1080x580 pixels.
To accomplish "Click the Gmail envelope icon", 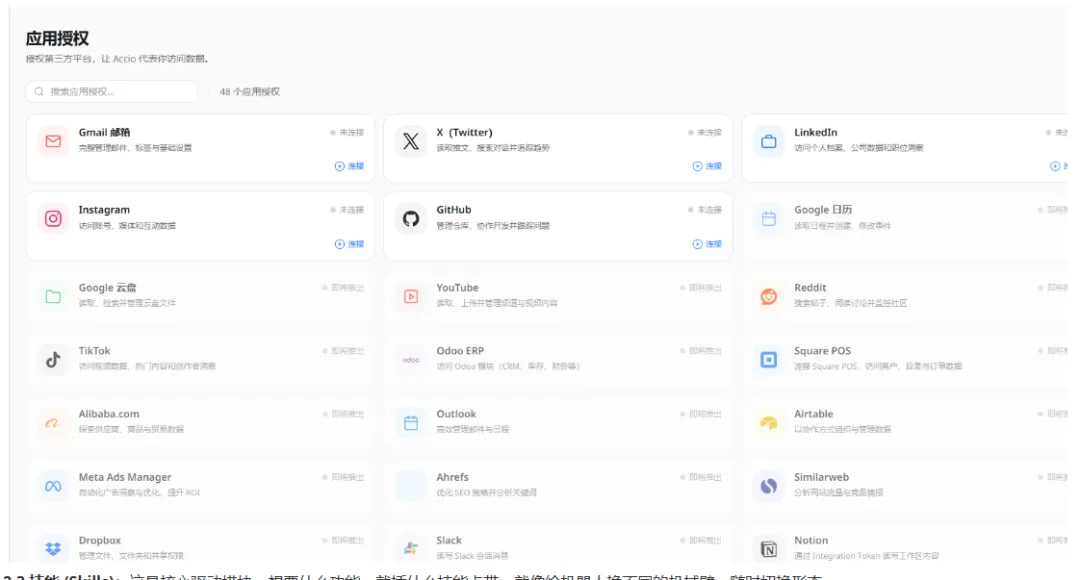I will [53, 141].
